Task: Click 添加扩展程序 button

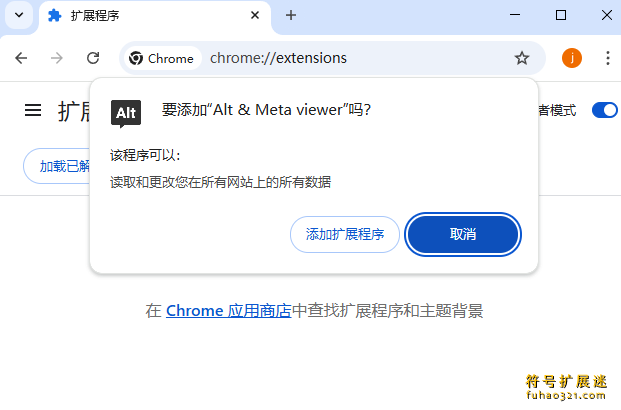Action: pos(345,234)
